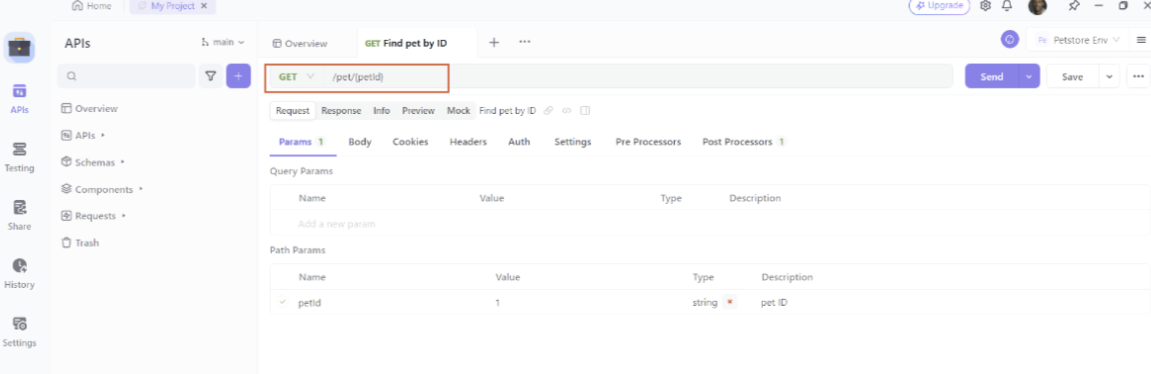Click the Save button
Image resolution: width=1151 pixels, height=374 pixels.
1072,76
